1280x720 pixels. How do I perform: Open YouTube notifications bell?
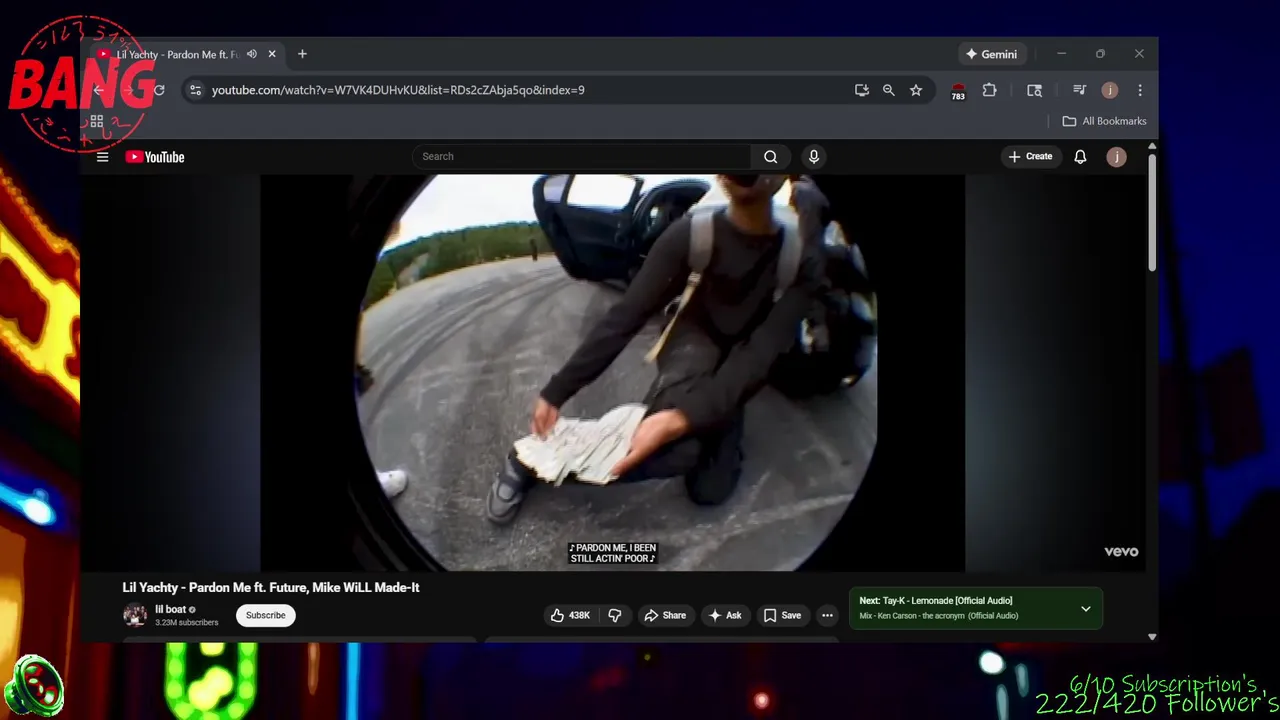(x=1080, y=157)
